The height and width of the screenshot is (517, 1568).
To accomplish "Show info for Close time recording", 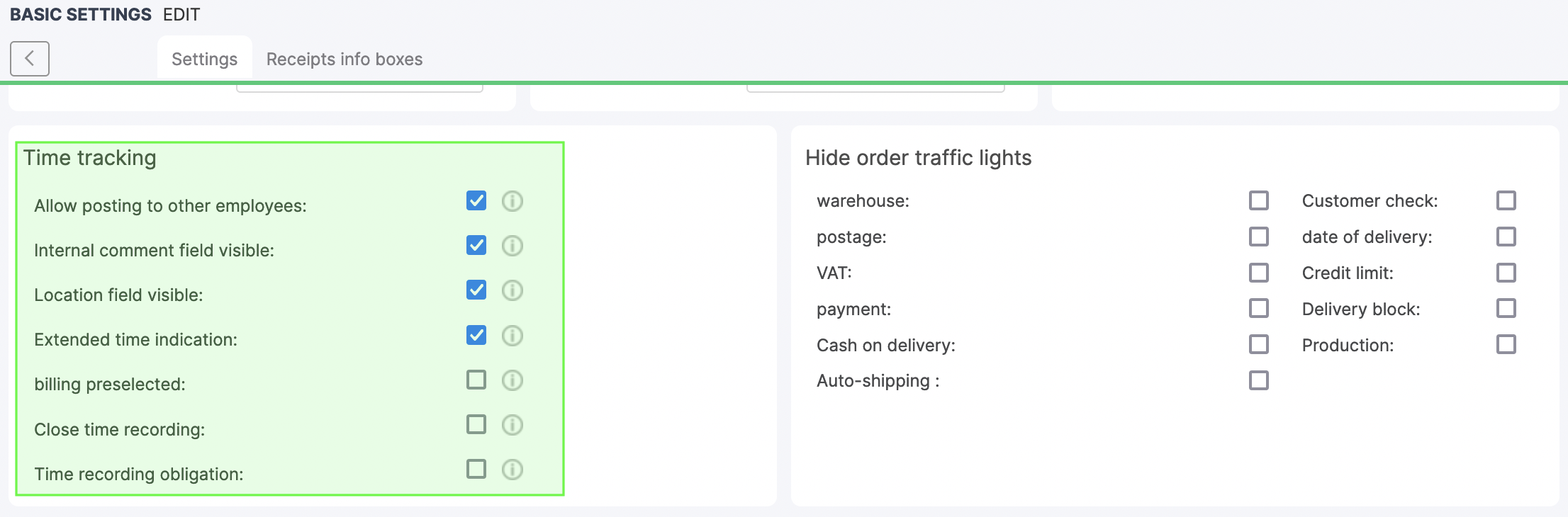I will 512,425.
